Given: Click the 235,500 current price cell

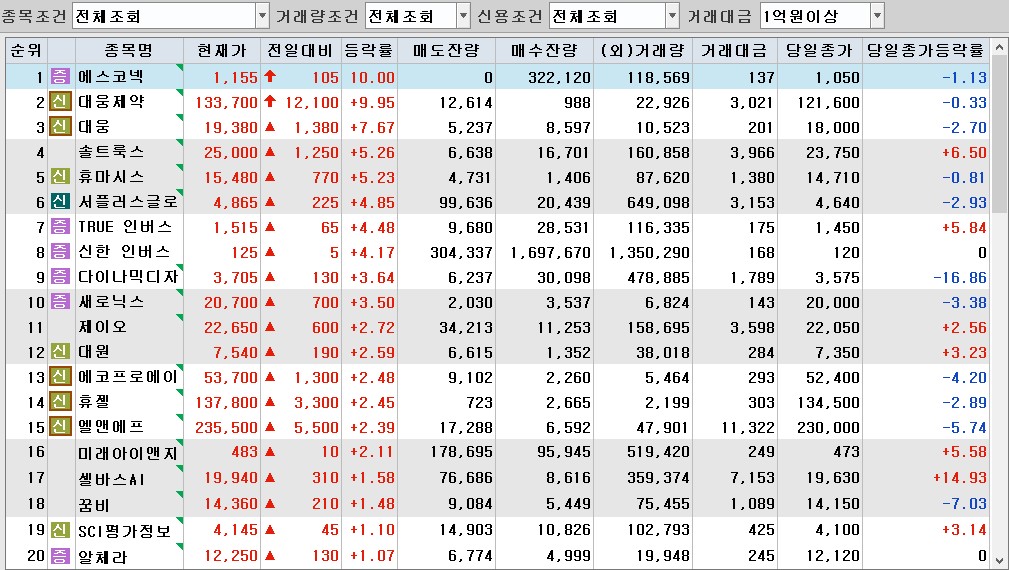Looking at the screenshot, I should [227, 428].
